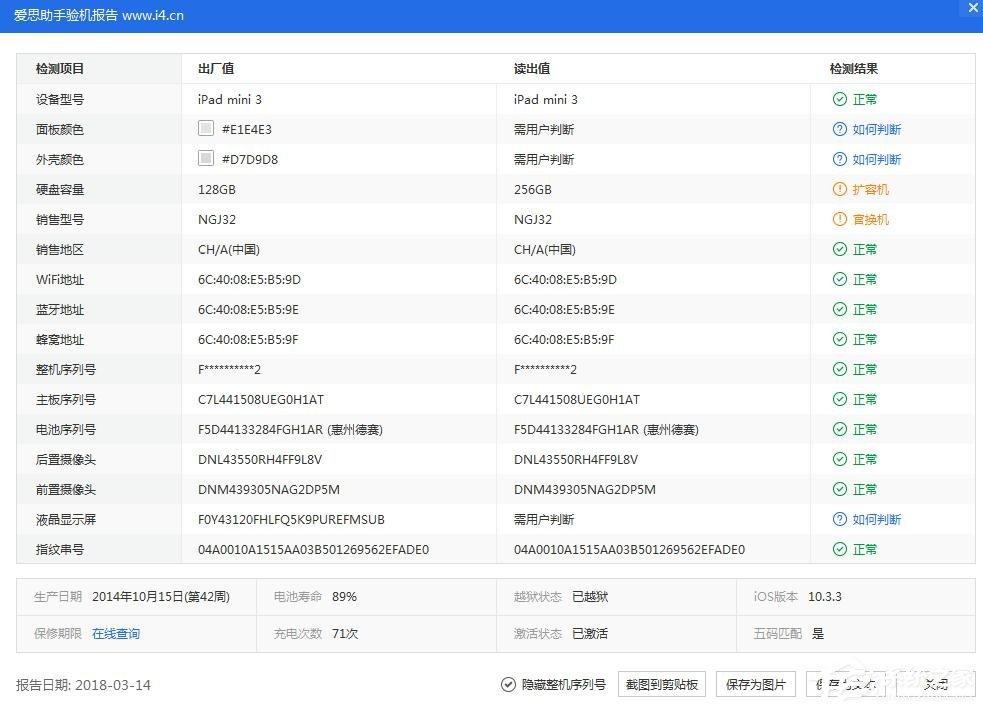Click the production date 2014年10月15日(第42周)
Image resolution: width=983 pixels, height=710 pixels.
(161, 597)
